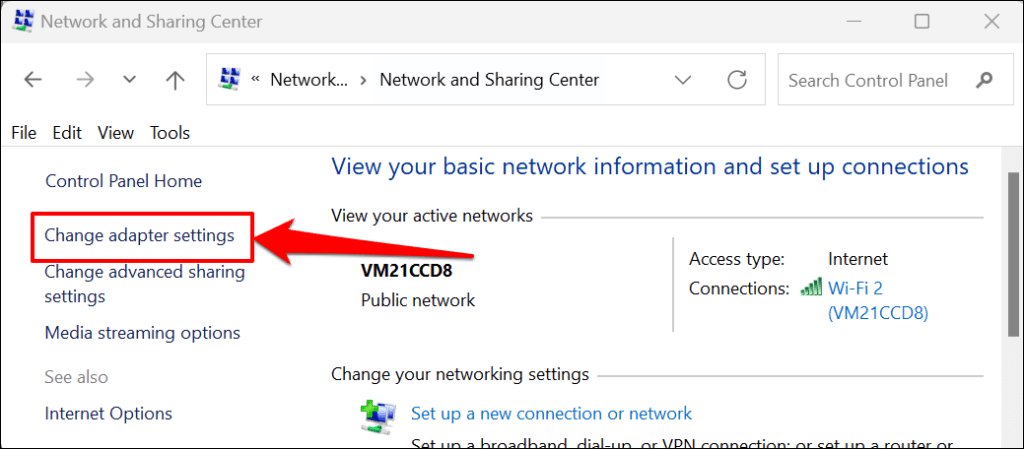Click the Wi-Fi signal bars icon
1024x449 pixels.
[x=810, y=288]
